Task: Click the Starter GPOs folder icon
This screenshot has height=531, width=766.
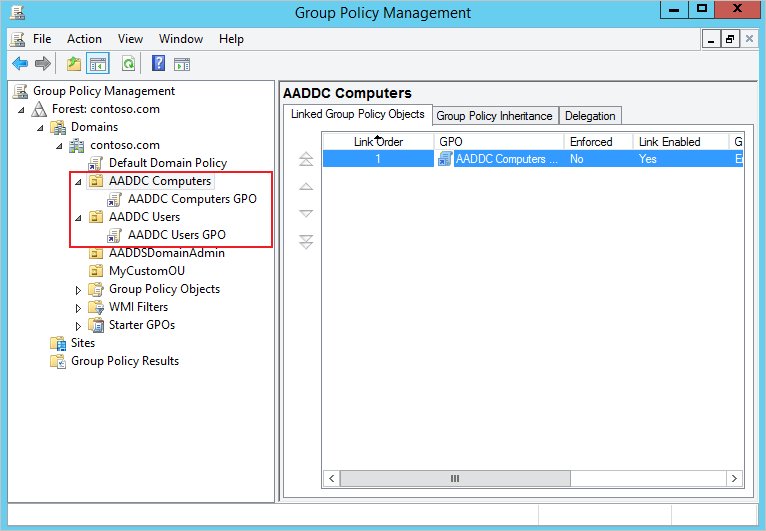Action: pyautogui.click(x=96, y=325)
